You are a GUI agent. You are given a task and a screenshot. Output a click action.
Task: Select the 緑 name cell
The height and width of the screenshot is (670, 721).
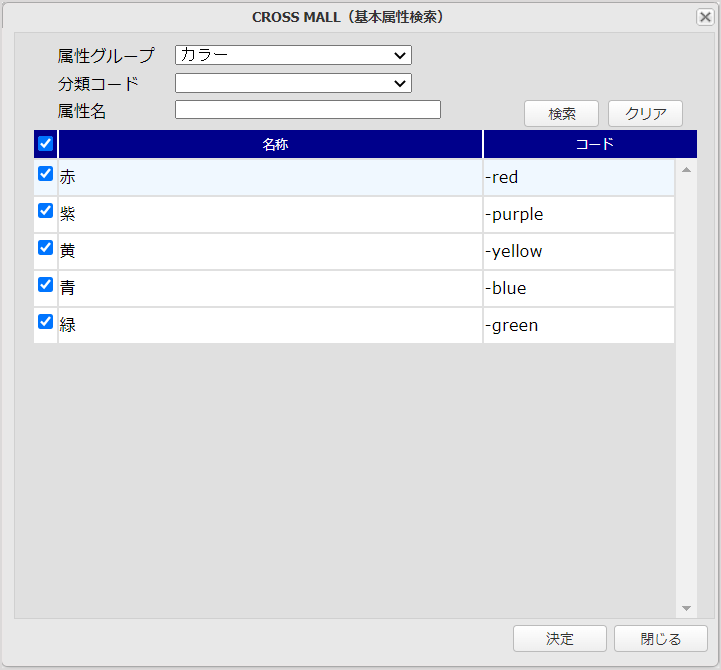(x=270, y=325)
